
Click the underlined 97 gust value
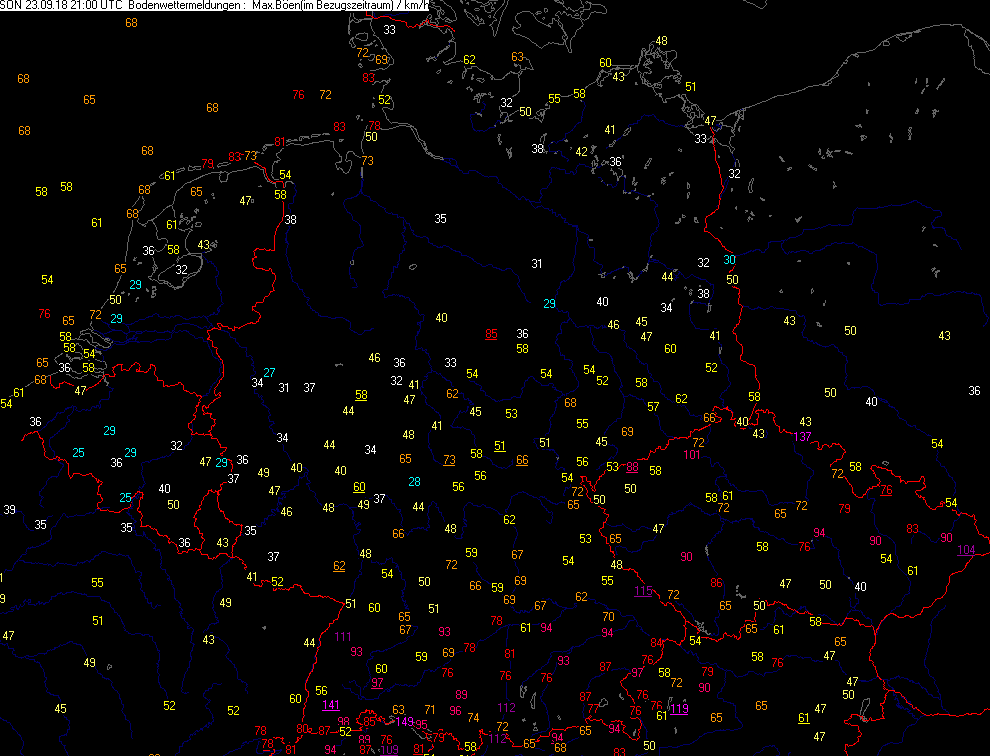[377, 682]
